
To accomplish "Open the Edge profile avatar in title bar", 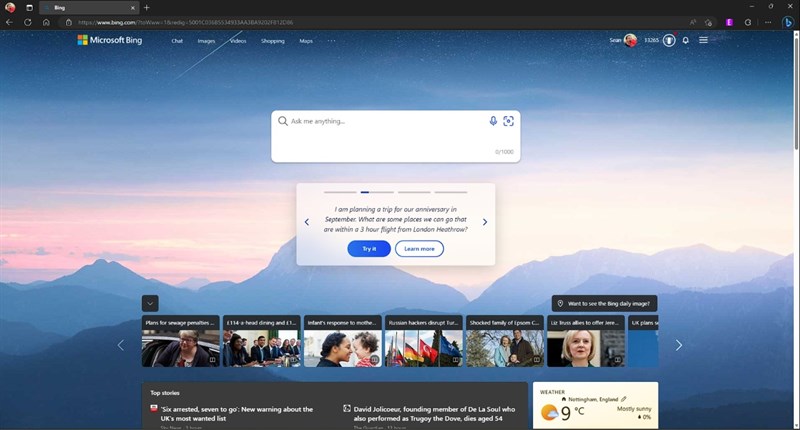I will click(10, 8).
